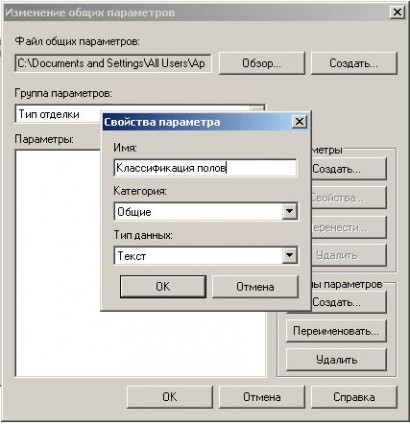Close the Свойства параметра dialog with X
Image resolution: width=410 pixels, height=424 pixels.
click(x=299, y=122)
